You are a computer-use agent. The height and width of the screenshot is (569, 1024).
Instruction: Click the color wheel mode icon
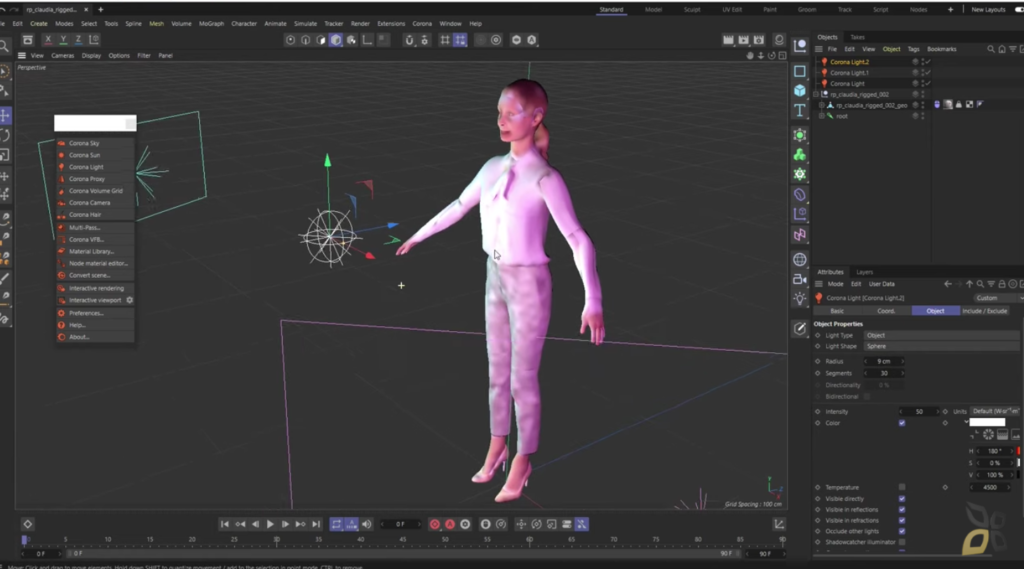tap(988, 435)
